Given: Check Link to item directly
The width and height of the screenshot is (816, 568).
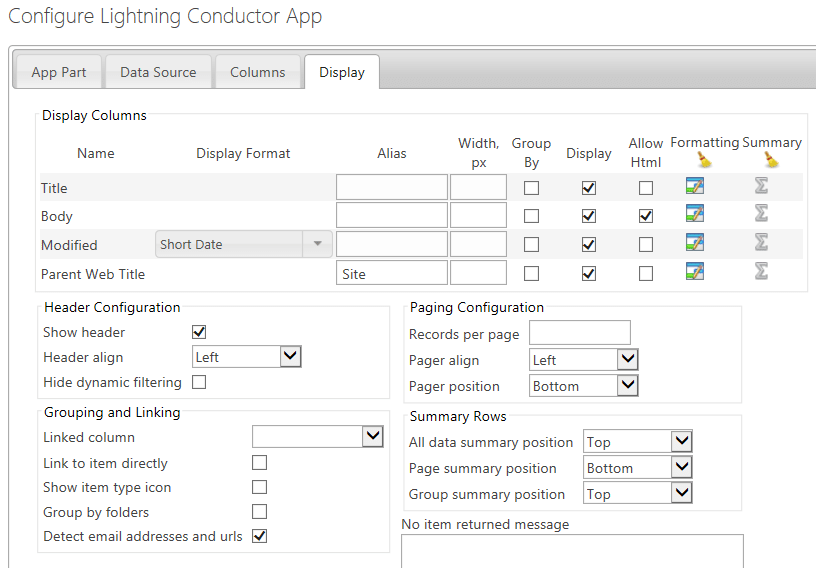Looking at the screenshot, I should click(x=259, y=463).
